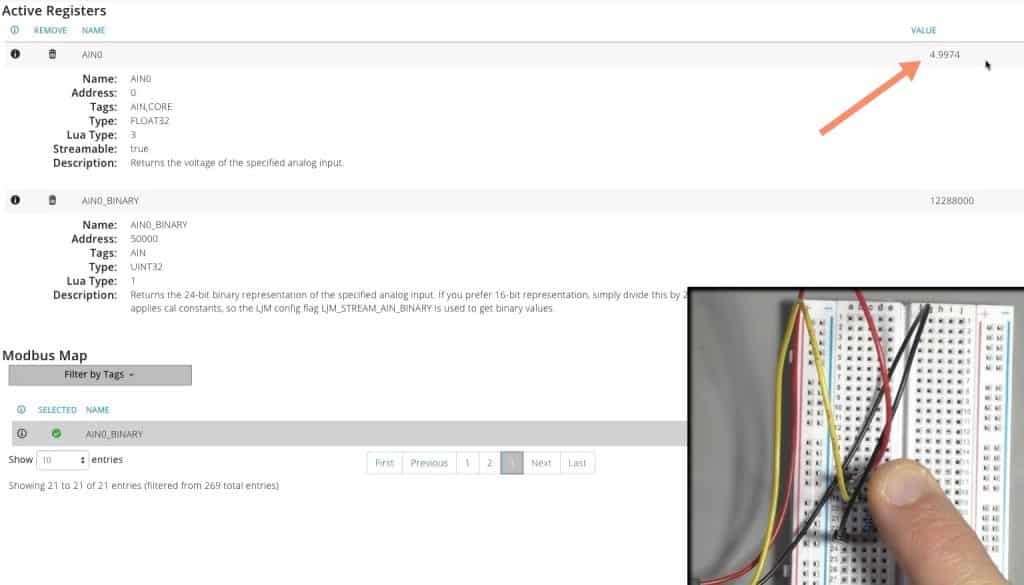
Task: Click AIN0 name in Active Registers row
Action: point(92,54)
